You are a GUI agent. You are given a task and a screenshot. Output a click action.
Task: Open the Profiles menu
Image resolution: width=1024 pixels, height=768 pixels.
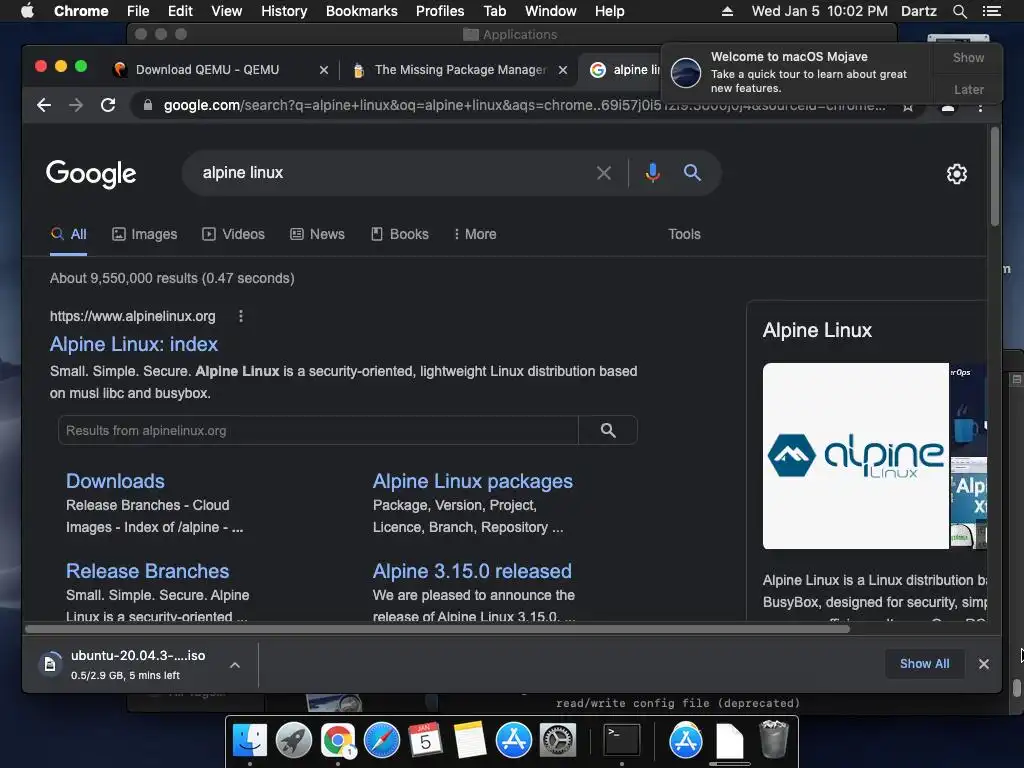pyautogui.click(x=440, y=11)
